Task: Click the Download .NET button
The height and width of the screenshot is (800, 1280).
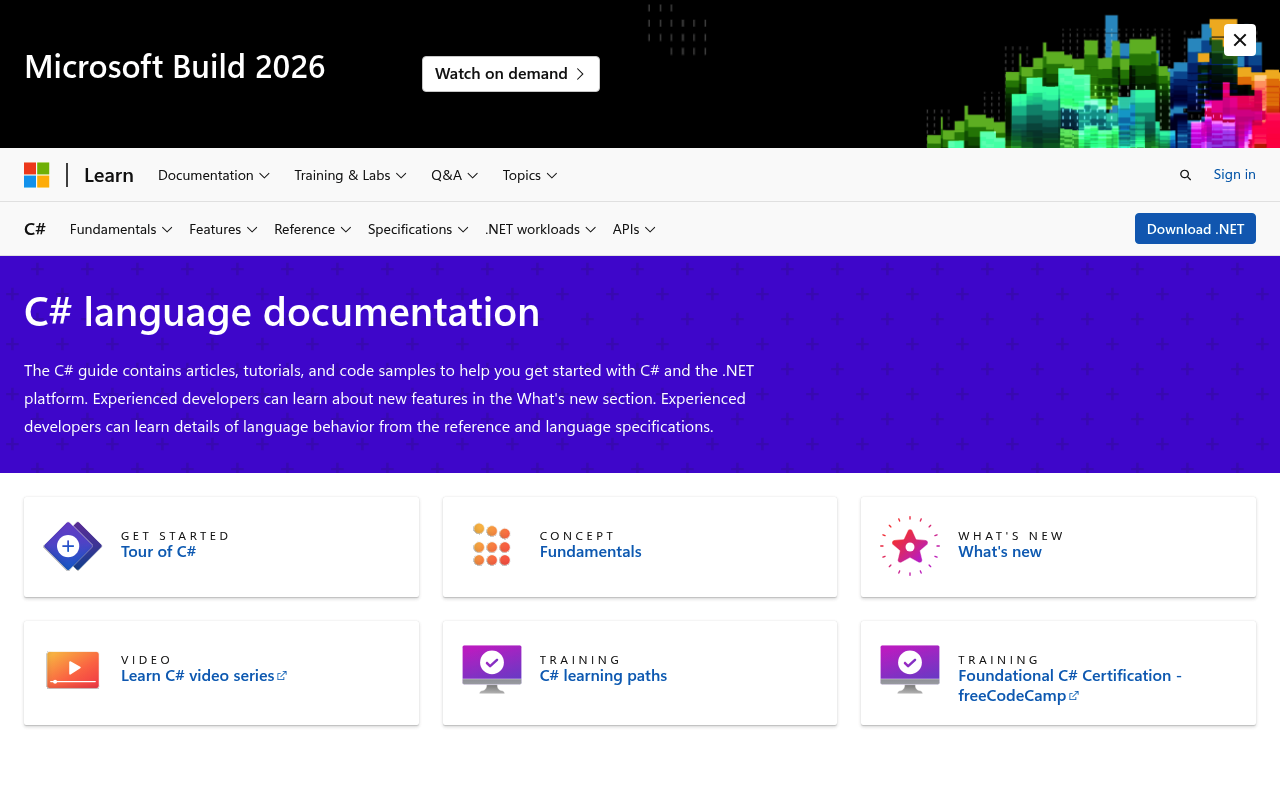Action: 1195,229
